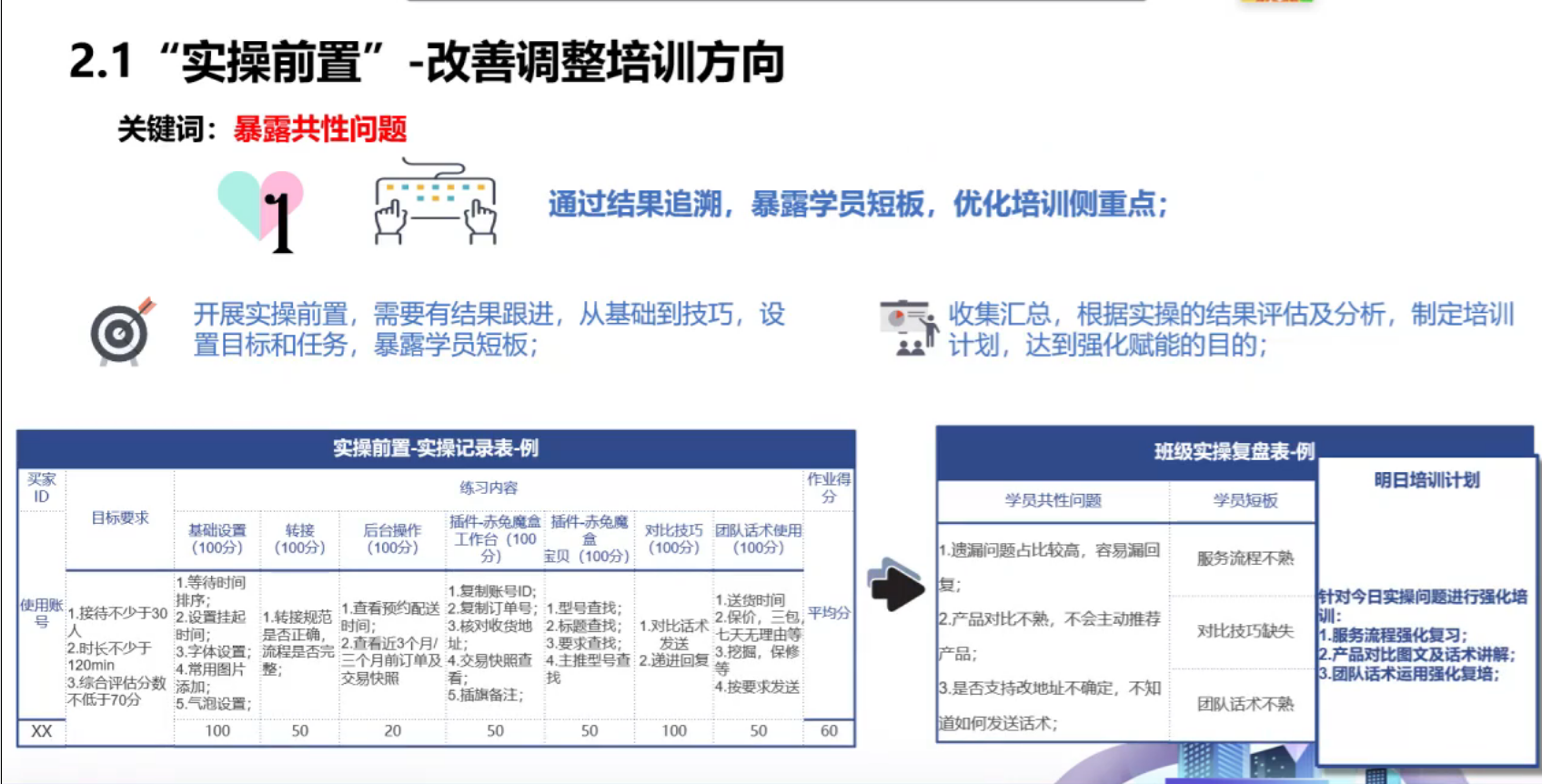Select table header 实操前置-实操记录表-例

[436, 448]
